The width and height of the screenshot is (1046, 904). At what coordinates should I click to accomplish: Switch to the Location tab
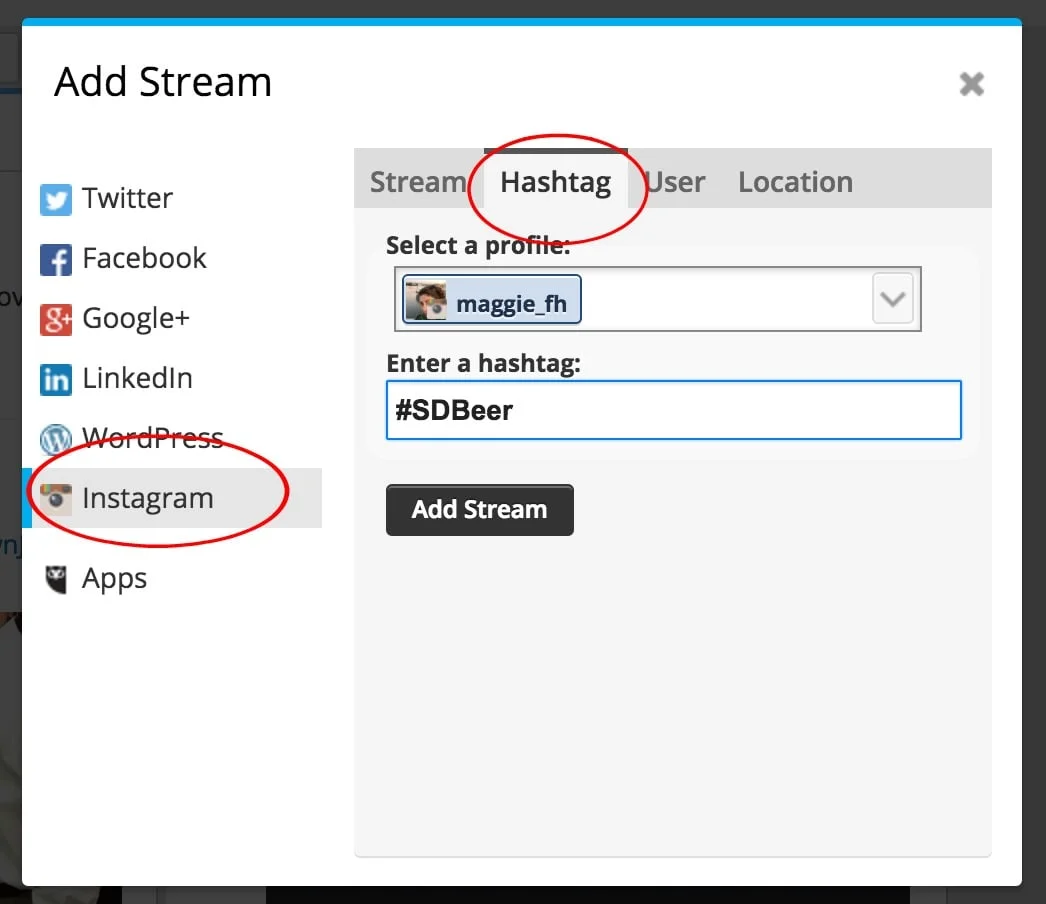795,181
